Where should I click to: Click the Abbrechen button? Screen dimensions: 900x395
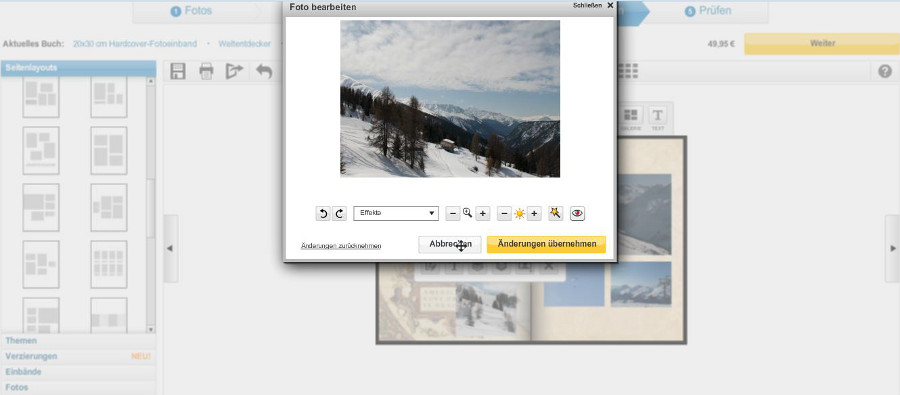coord(450,244)
